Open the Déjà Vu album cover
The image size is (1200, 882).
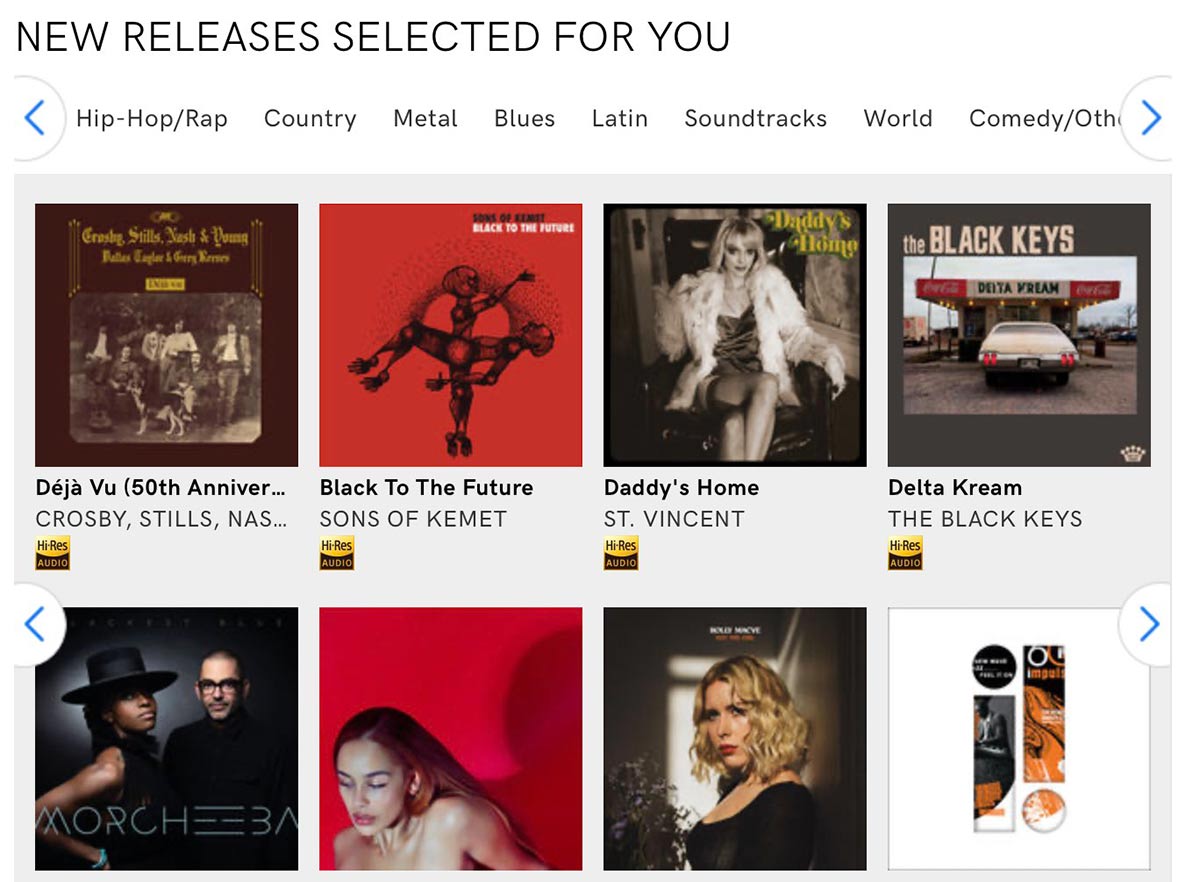tap(166, 335)
